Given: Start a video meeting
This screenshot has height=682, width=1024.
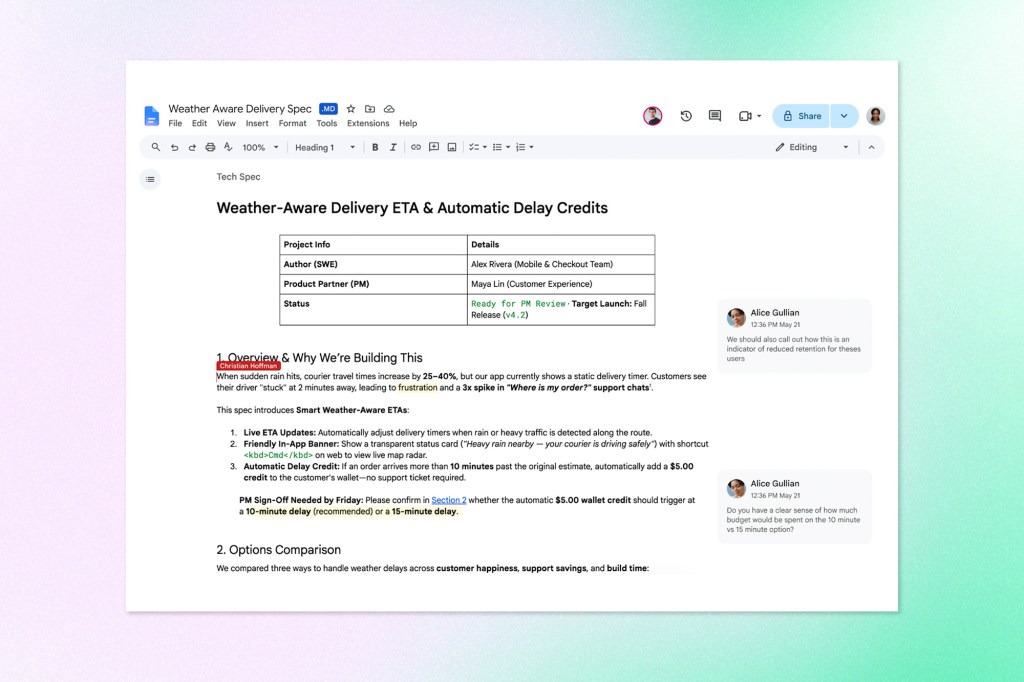Looking at the screenshot, I should 745,116.
